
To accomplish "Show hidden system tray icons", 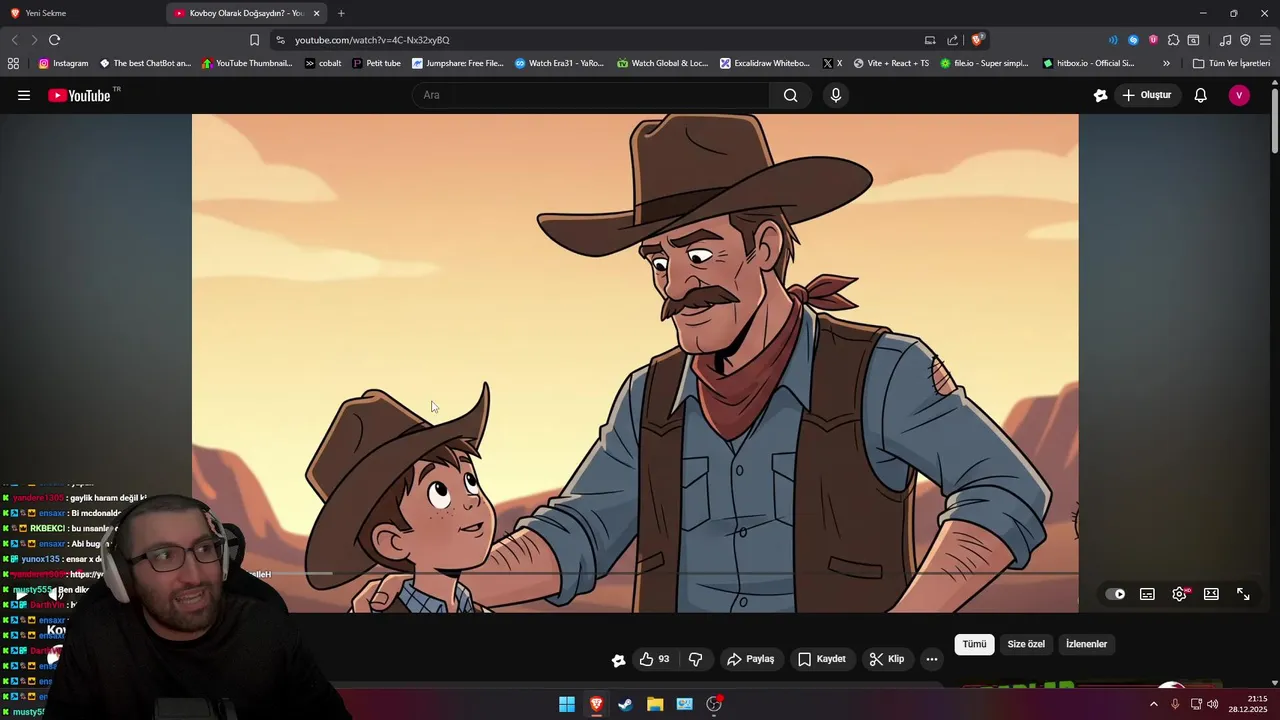I will 1153,704.
